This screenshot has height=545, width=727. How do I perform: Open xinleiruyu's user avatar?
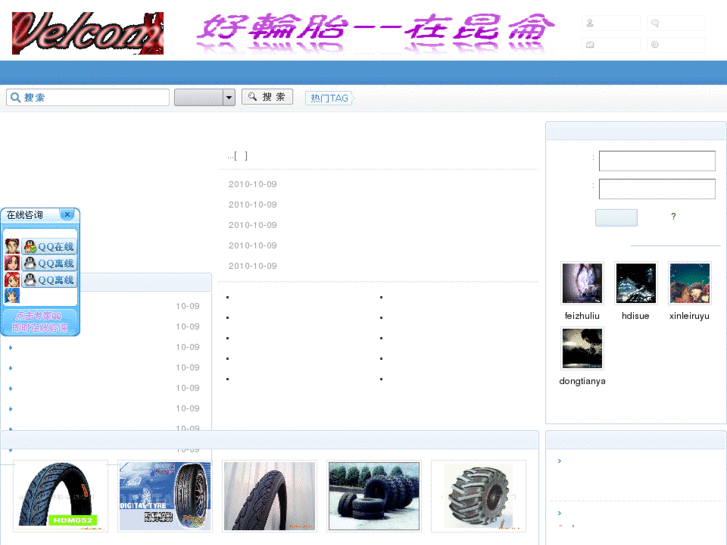689,283
